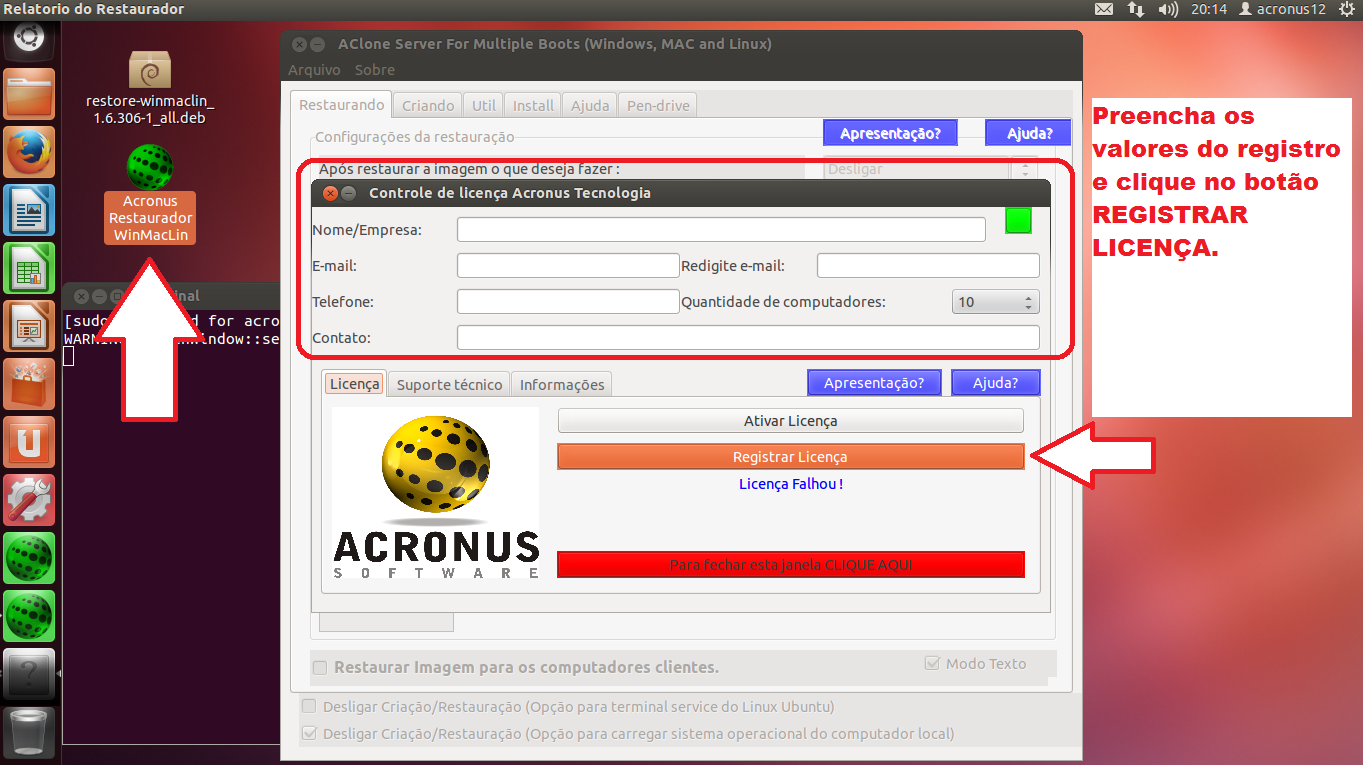Click the red Para fechar esta janela button
Viewport: 1363px width, 768px height.
(790, 565)
